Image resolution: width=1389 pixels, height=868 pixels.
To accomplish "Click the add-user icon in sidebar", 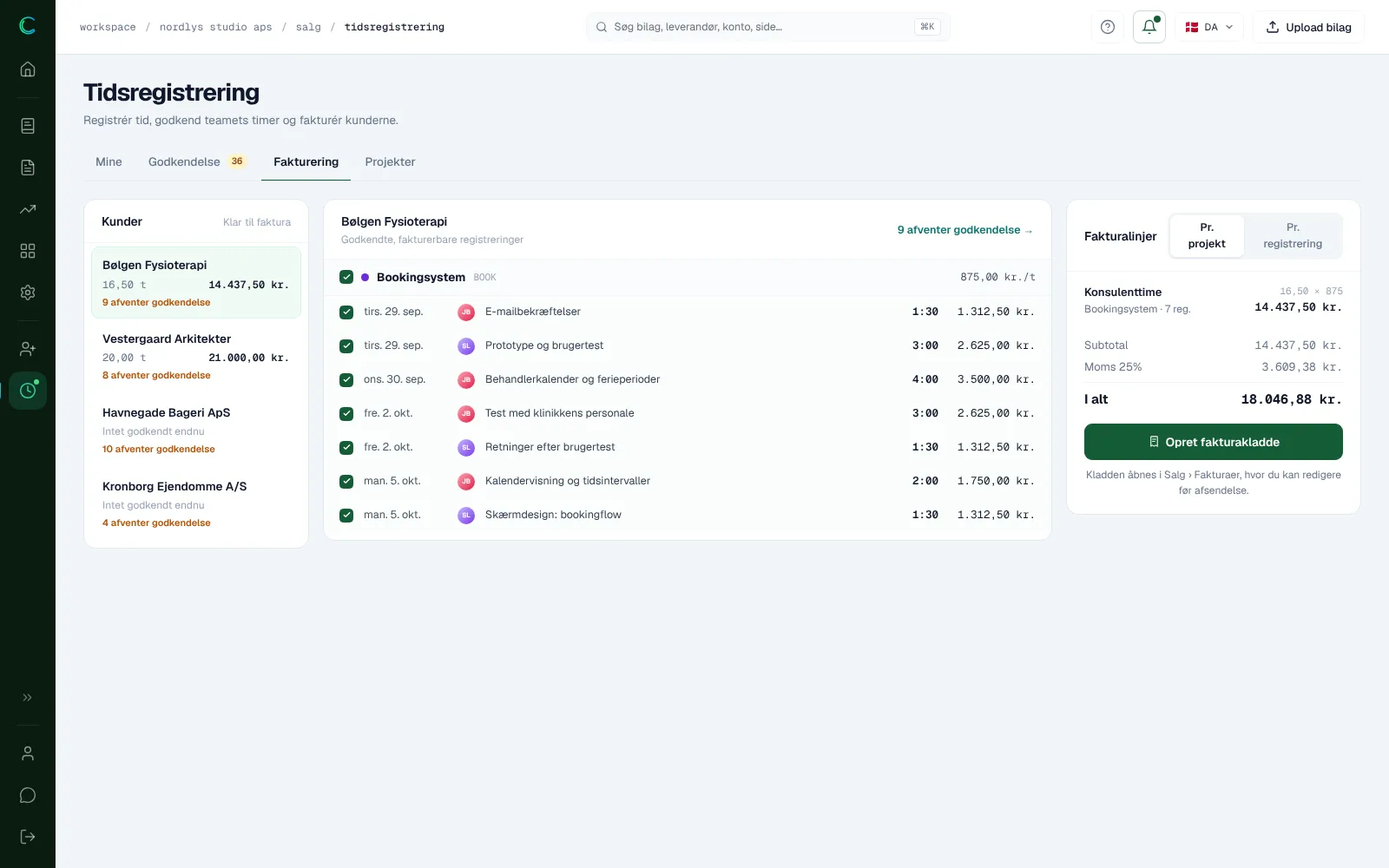I will tap(28, 349).
